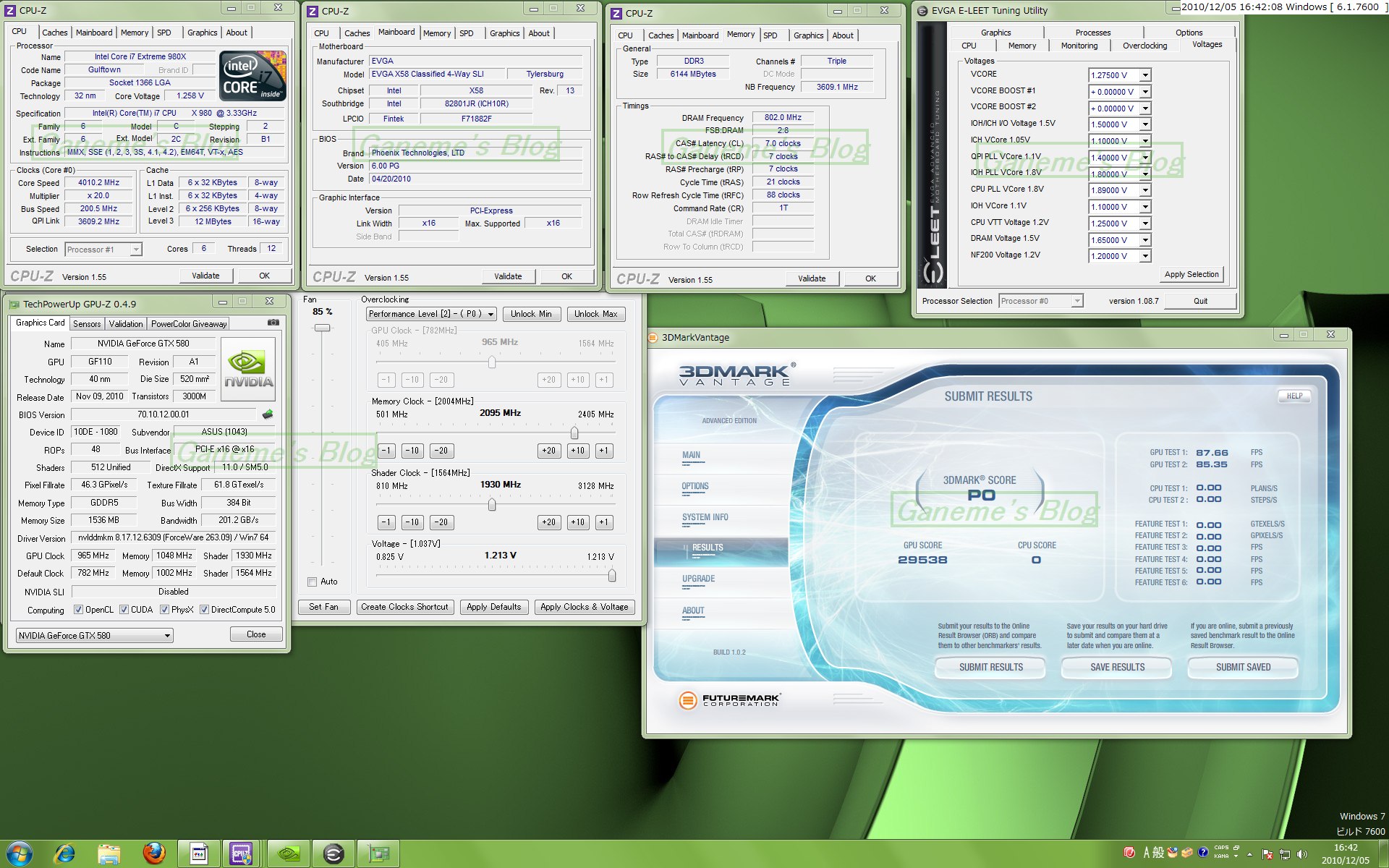
Task: Click the Apply Clocks & Voltage button
Action: click(x=584, y=607)
